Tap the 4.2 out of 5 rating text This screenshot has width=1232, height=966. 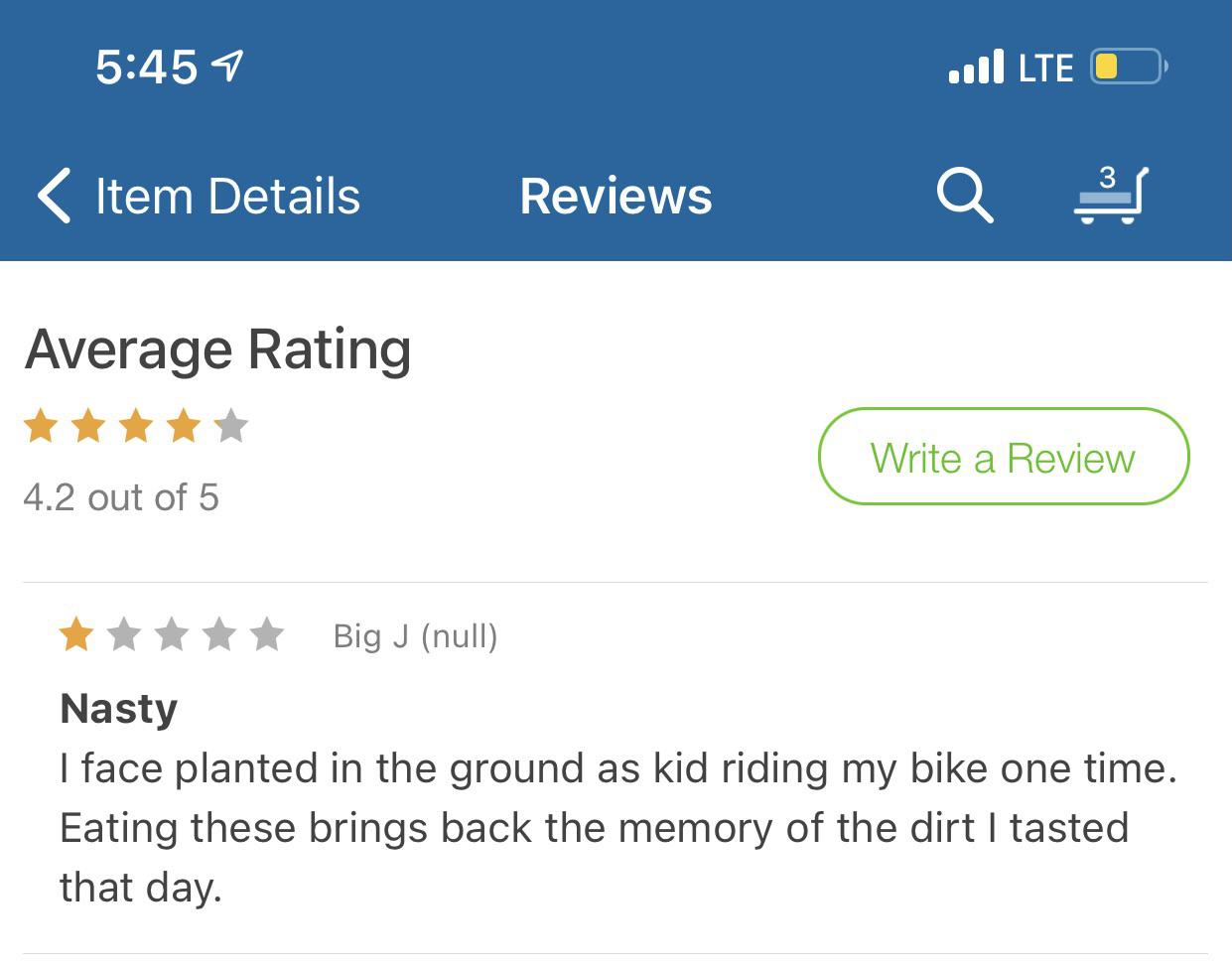[121, 497]
